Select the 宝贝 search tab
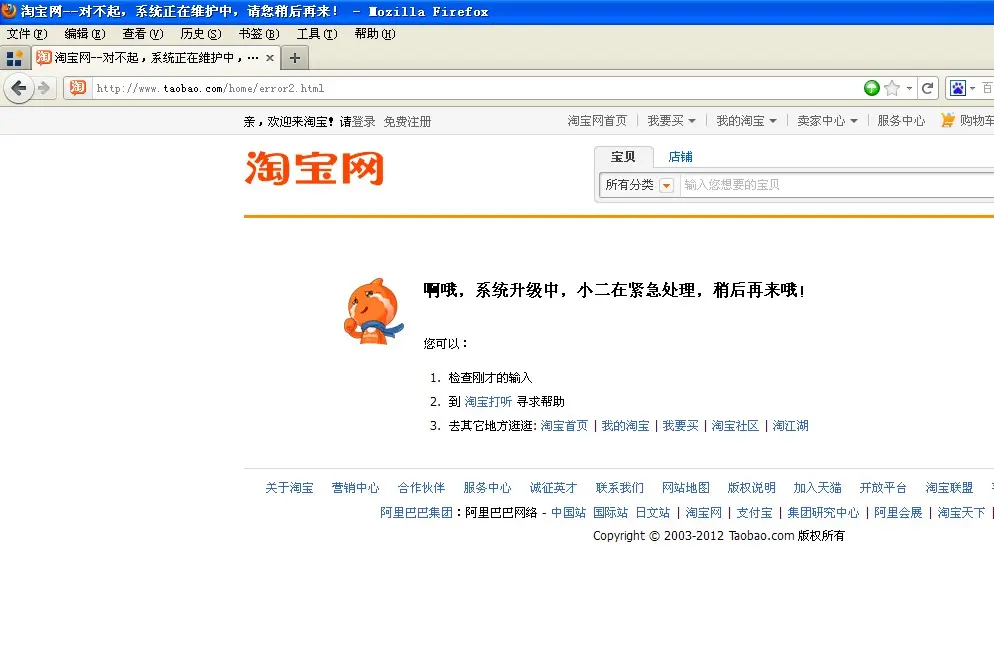The height and width of the screenshot is (654, 994). pos(623,157)
